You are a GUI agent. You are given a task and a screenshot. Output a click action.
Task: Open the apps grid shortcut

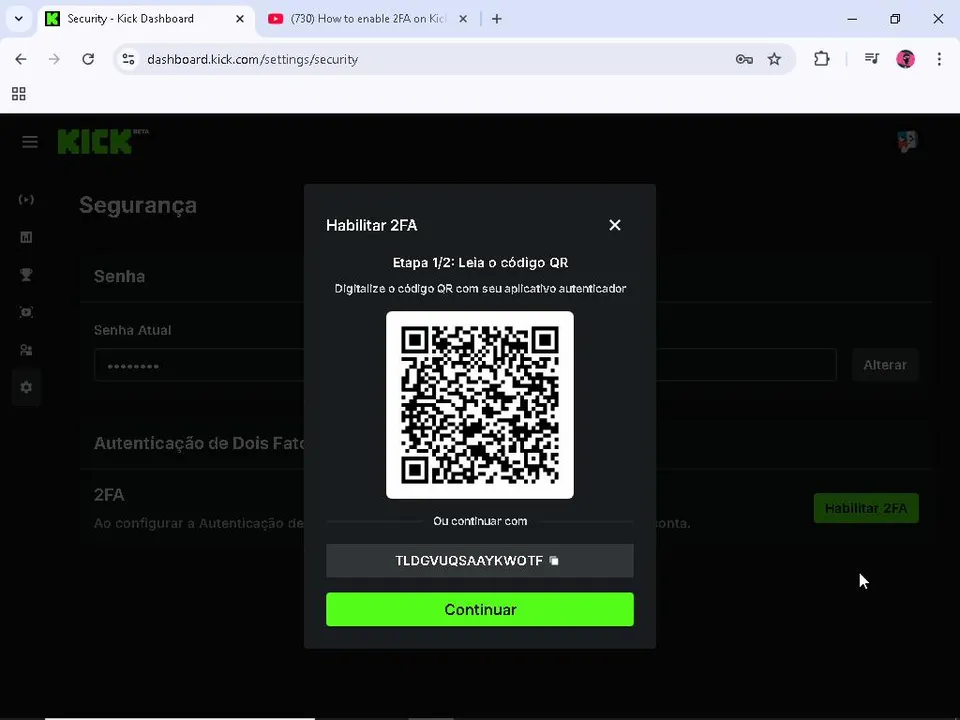19,94
